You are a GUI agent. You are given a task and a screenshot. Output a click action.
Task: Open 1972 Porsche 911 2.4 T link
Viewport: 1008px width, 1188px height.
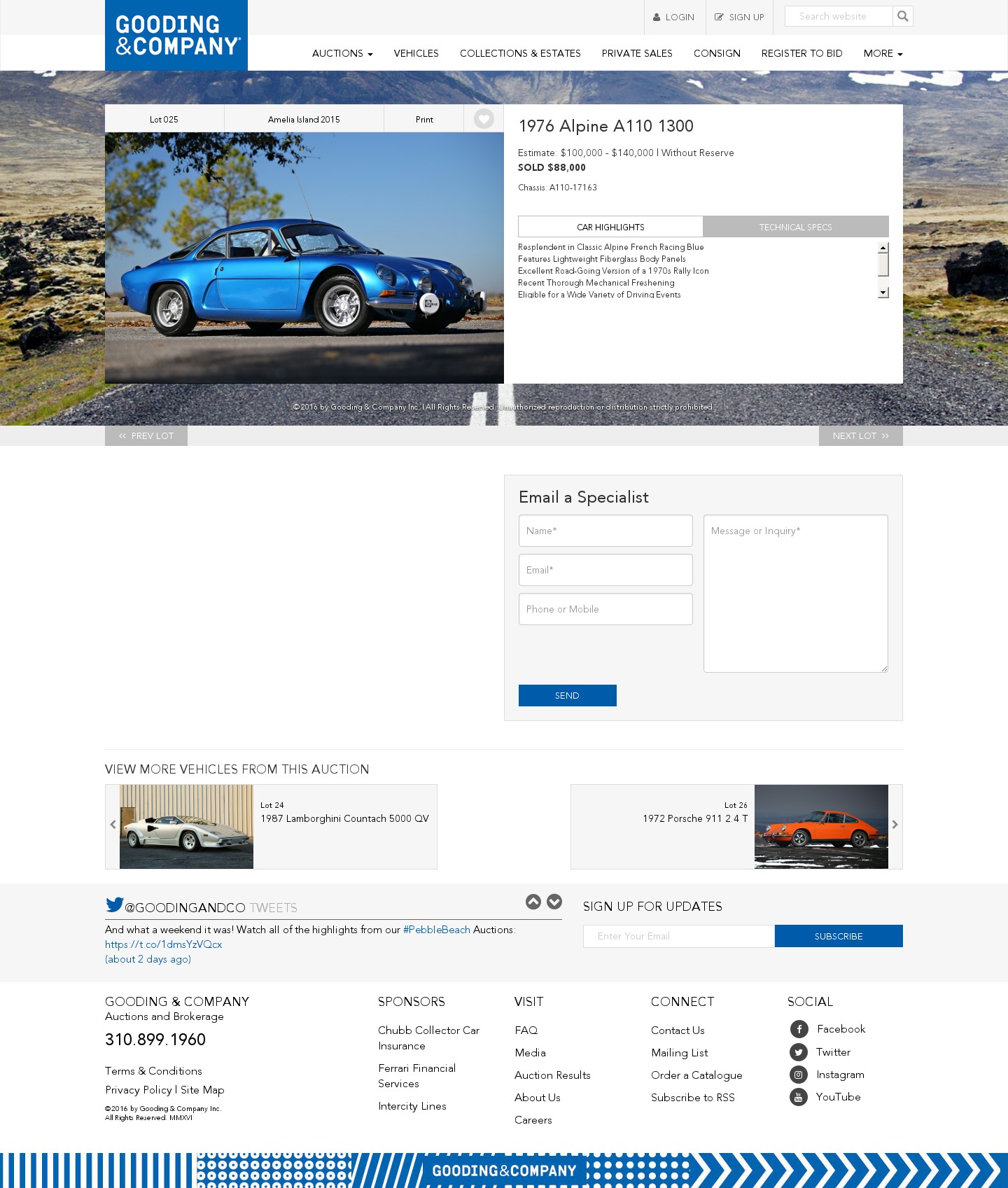click(x=695, y=818)
